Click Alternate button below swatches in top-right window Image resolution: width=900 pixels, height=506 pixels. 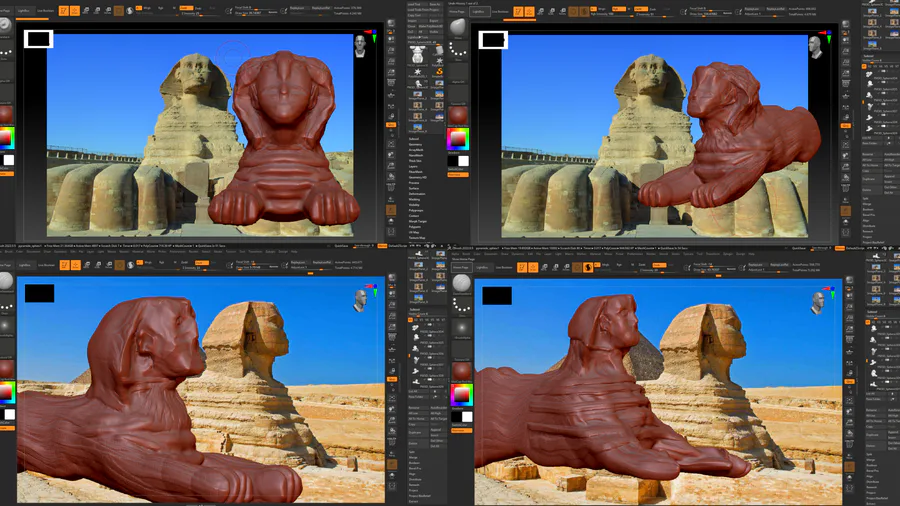pos(458,174)
